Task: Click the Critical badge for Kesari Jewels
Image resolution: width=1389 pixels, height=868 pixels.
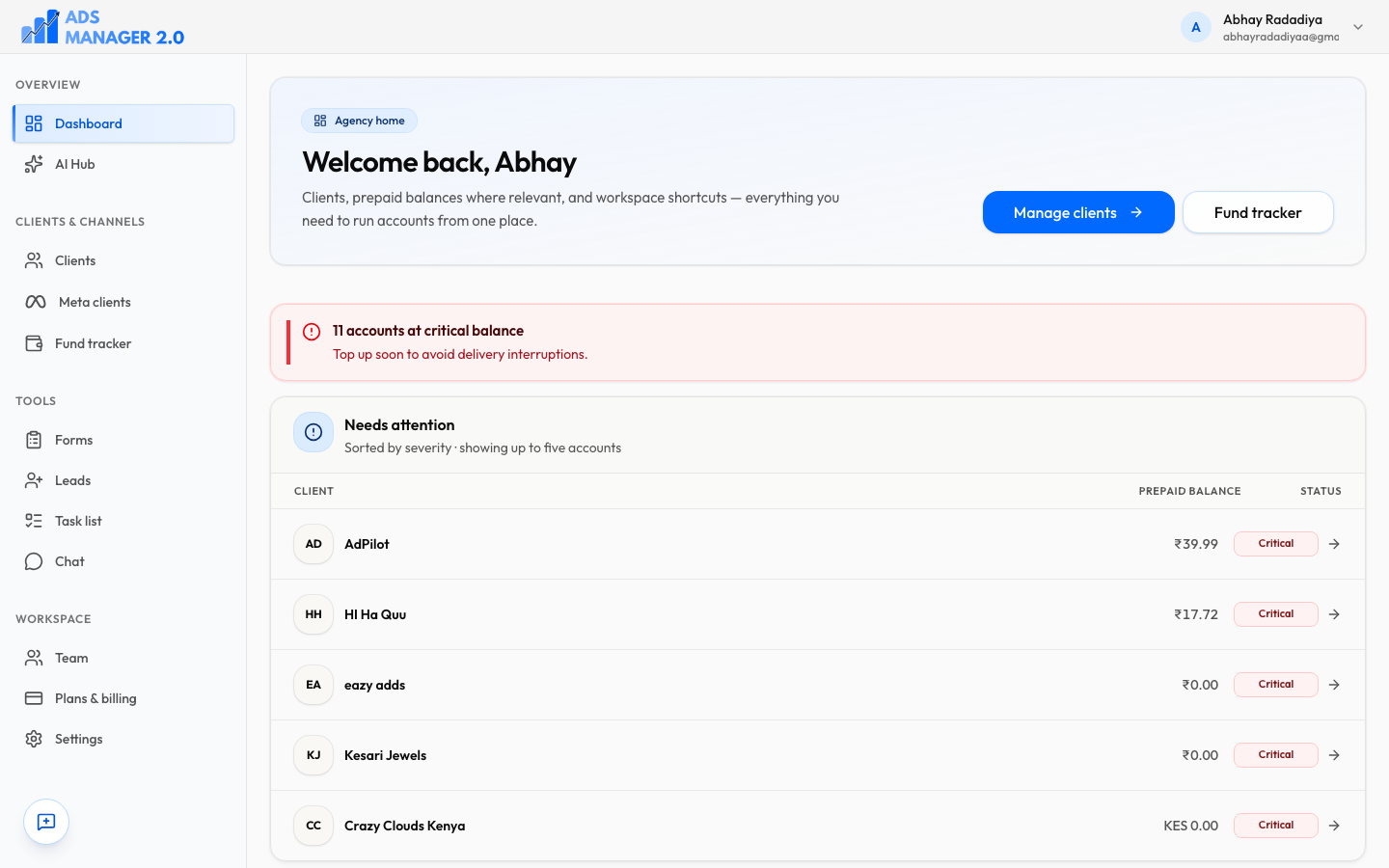Action: [x=1276, y=755]
